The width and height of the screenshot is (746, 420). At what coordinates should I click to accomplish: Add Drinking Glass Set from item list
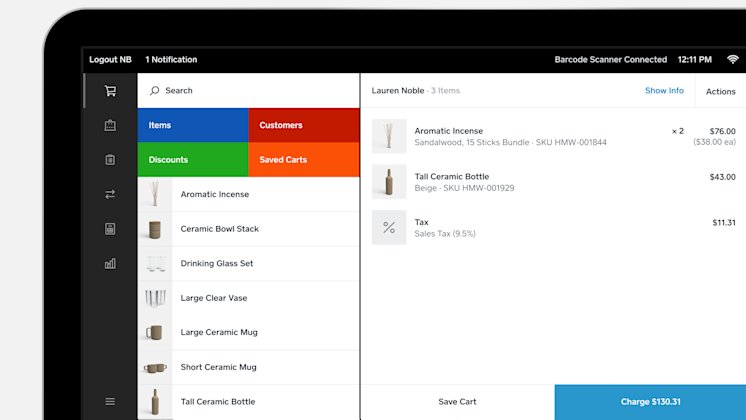[248, 264]
